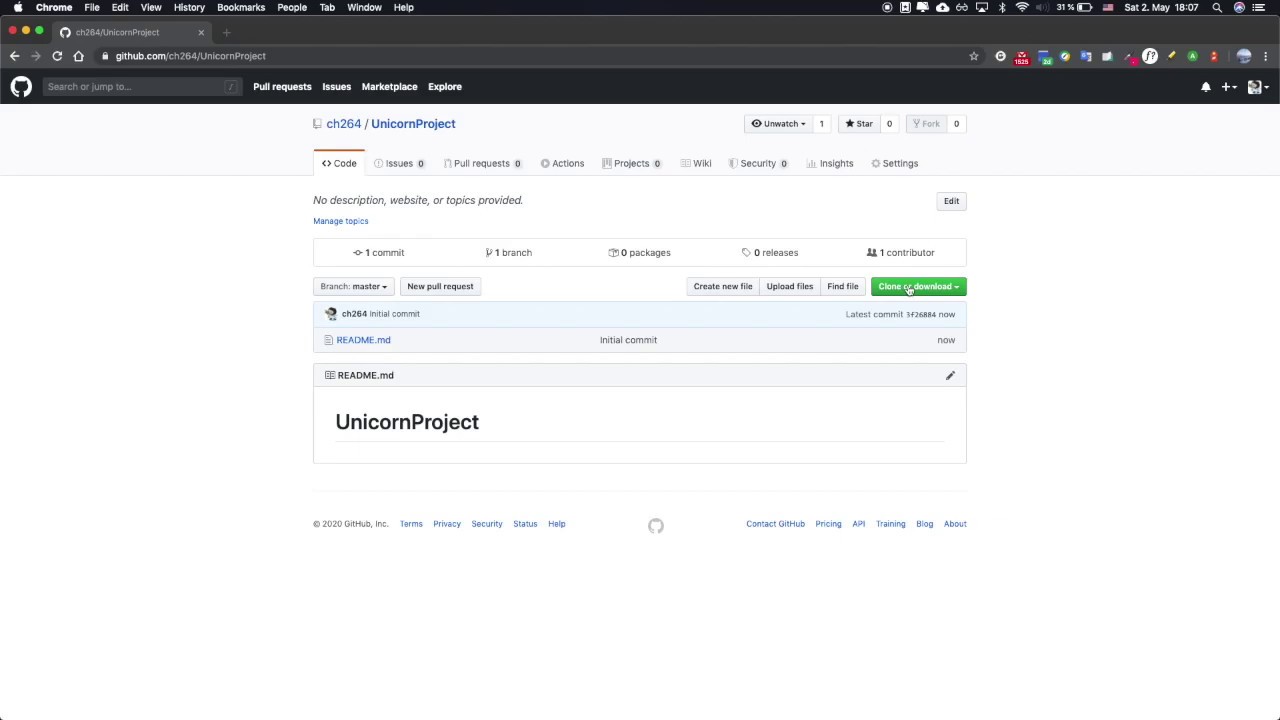
Task: Click the Terms footer link
Action: pos(411,524)
